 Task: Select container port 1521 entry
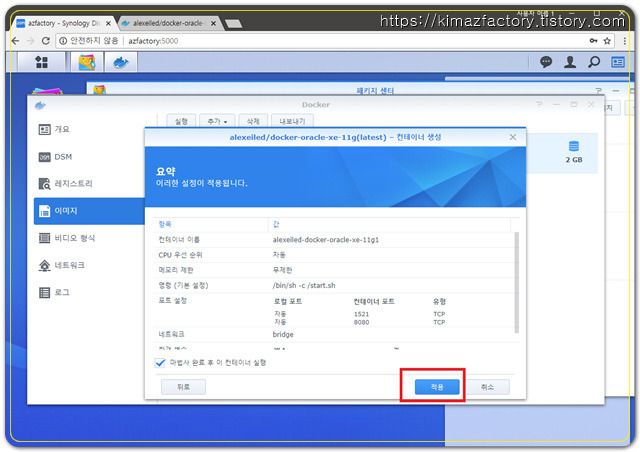[361, 314]
